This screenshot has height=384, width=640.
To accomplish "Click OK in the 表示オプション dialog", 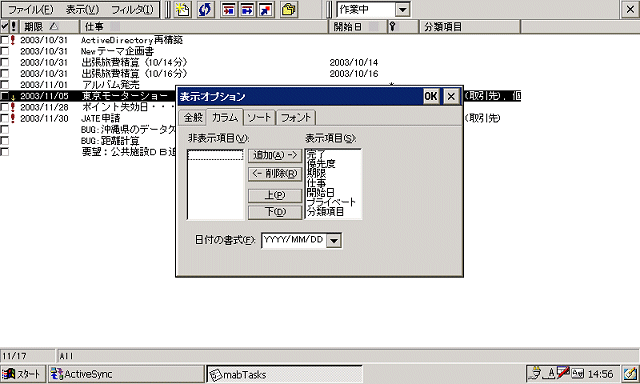I will (x=431, y=97).
